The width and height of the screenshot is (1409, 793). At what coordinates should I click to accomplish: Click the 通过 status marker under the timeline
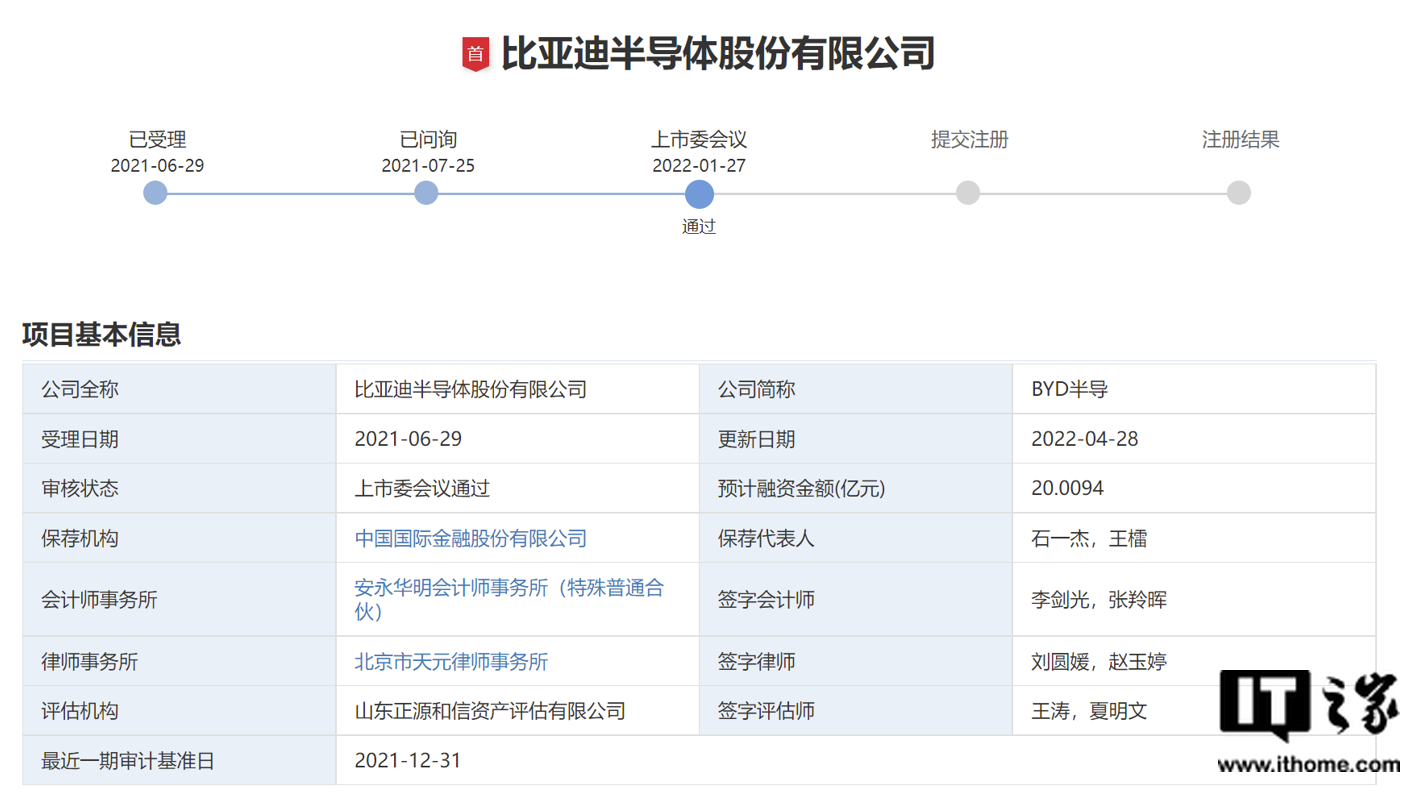coord(699,227)
